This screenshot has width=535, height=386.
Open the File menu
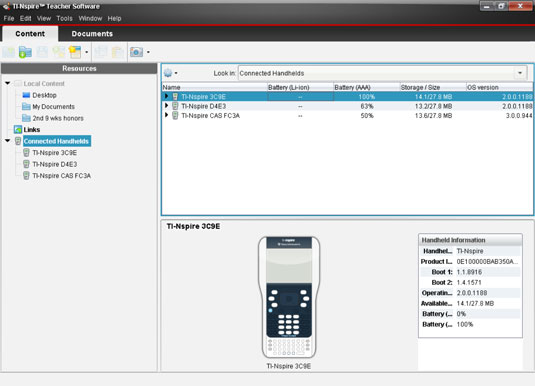9,18
